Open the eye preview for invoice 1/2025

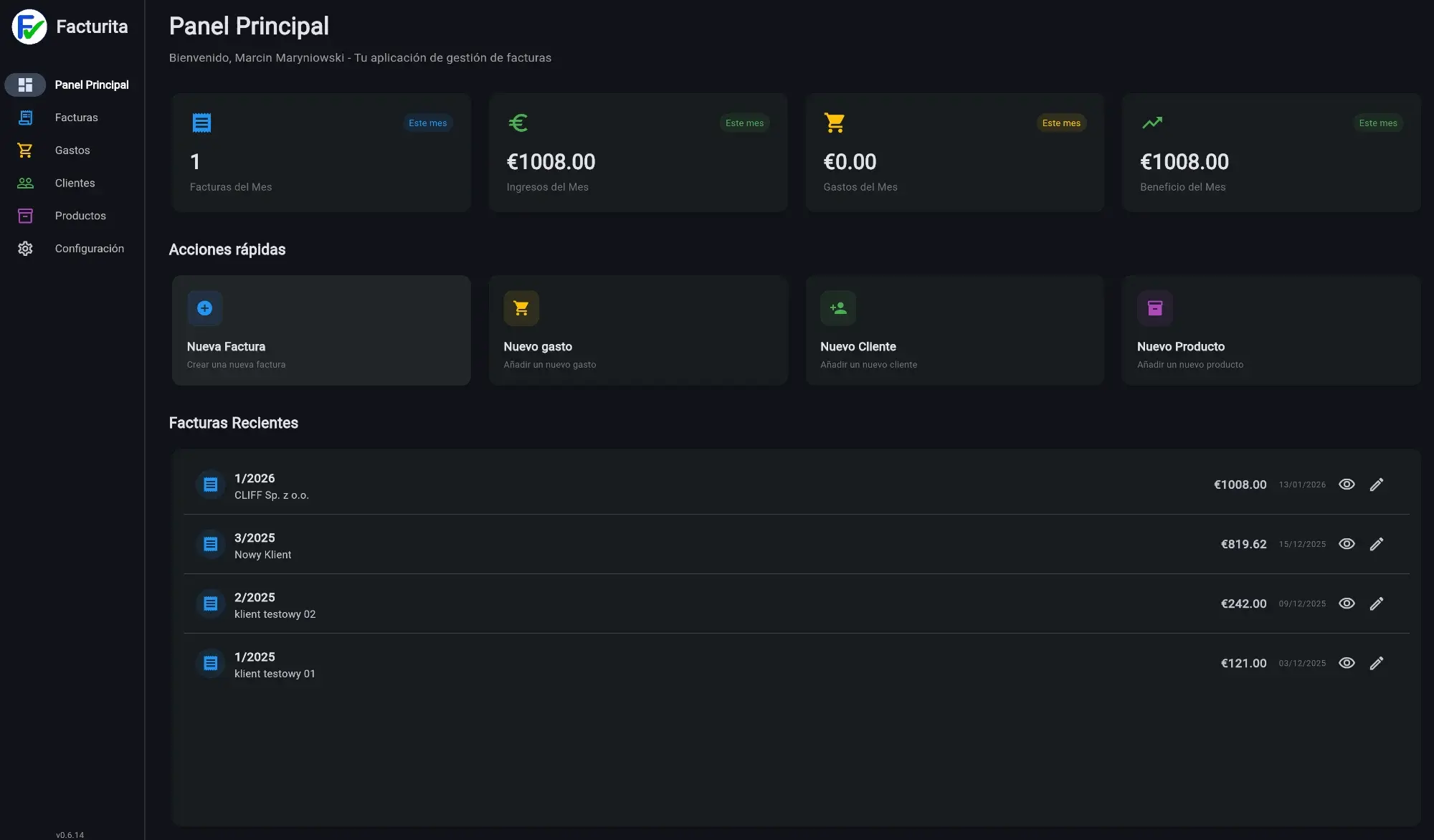(x=1347, y=663)
